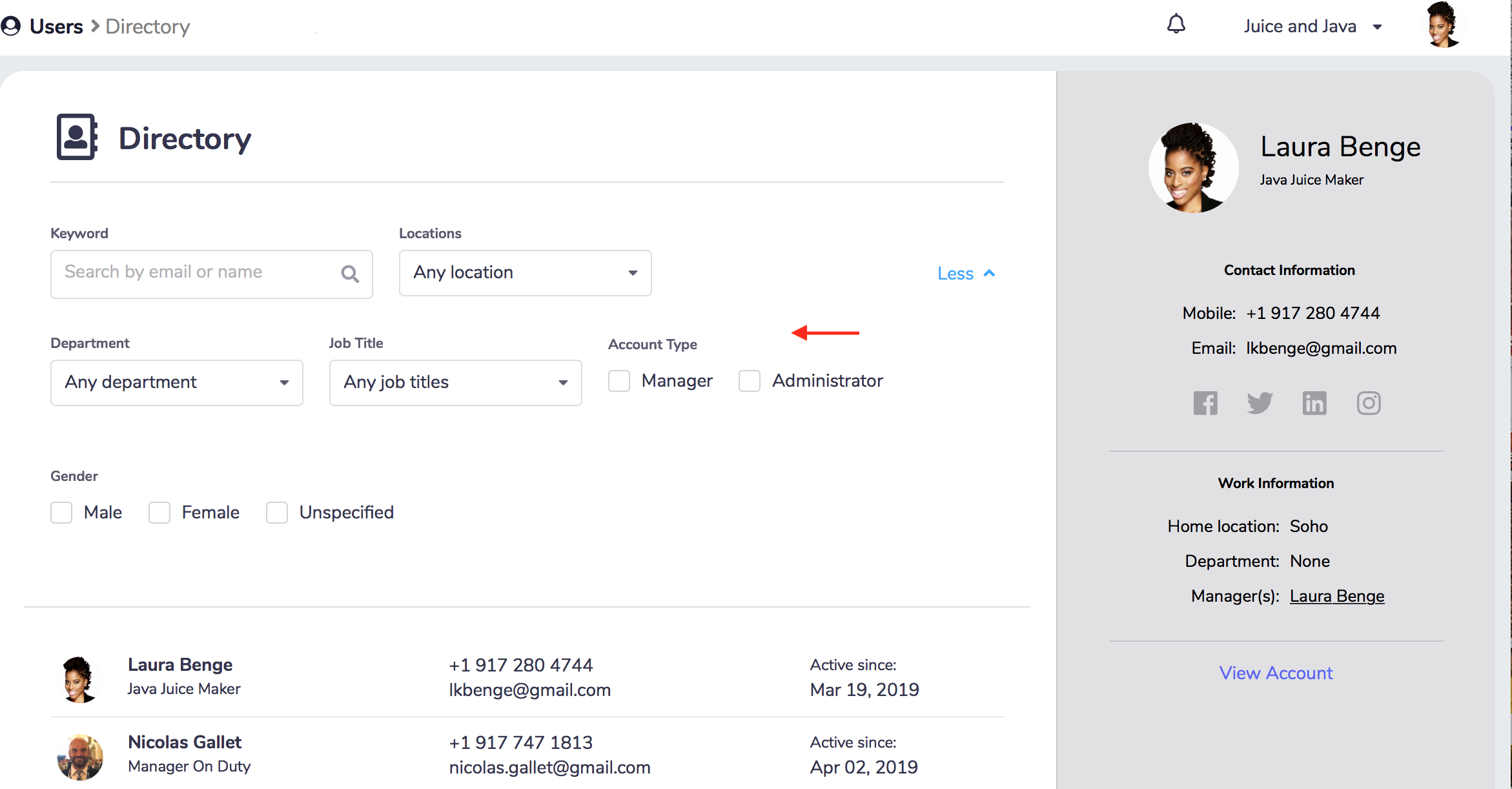The height and width of the screenshot is (789, 1512).
Task: Open Twitter icon in contact panel
Action: (x=1259, y=404)
